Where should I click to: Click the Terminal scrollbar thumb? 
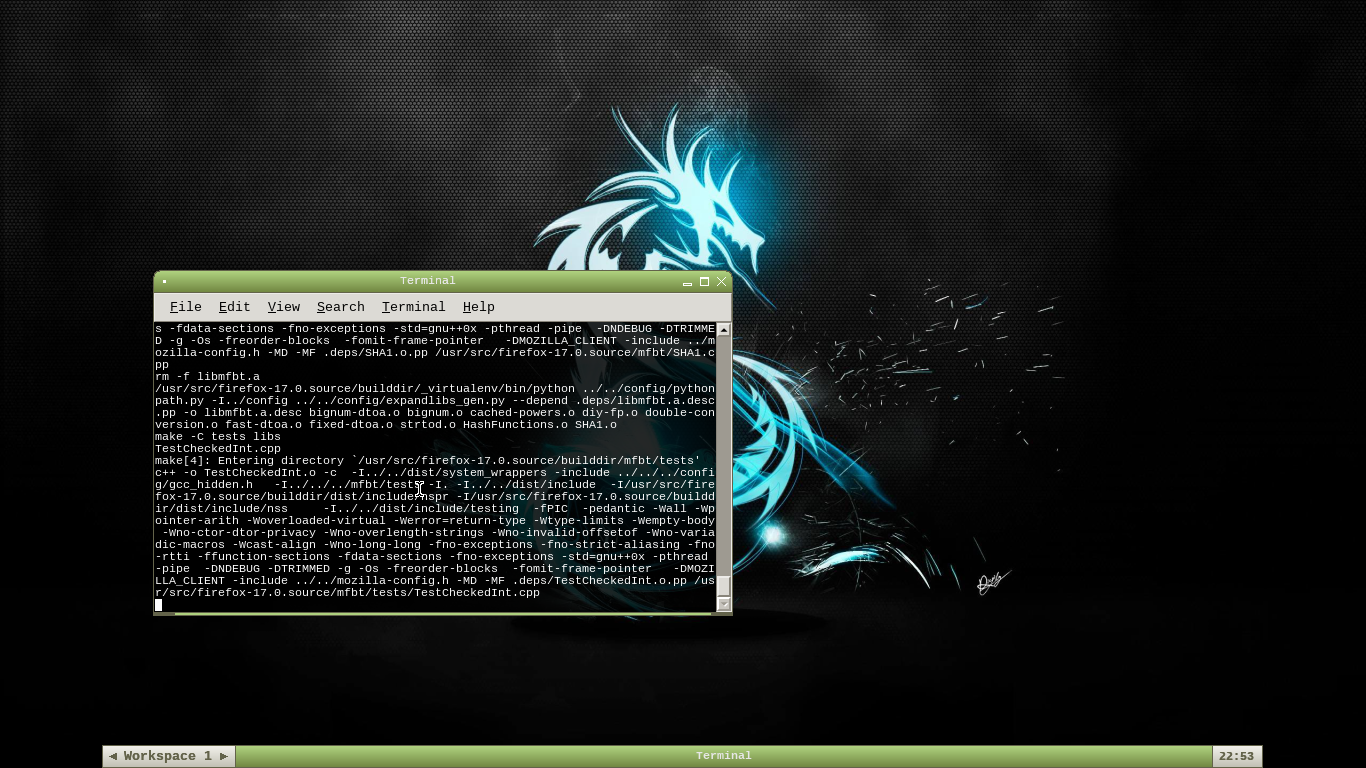pyautogui.click(x=724, y=586)
